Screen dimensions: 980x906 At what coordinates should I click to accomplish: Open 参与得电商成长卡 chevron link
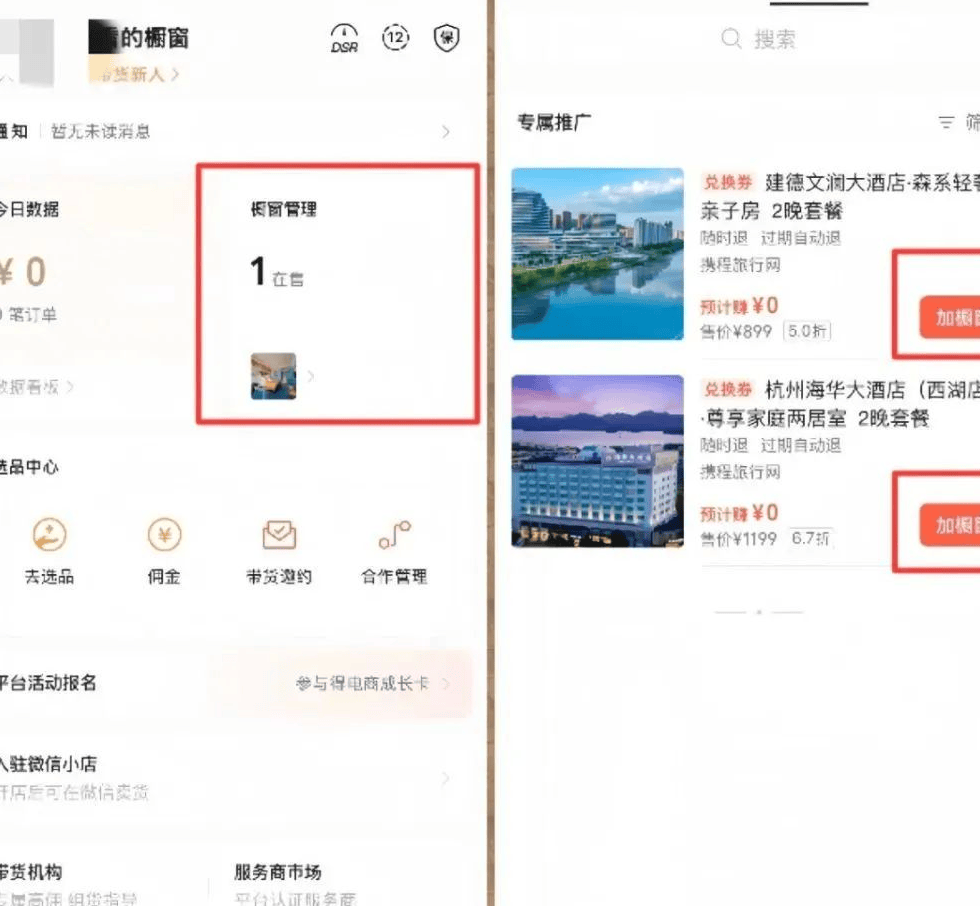pyautogui.click(x=445, y=684)
